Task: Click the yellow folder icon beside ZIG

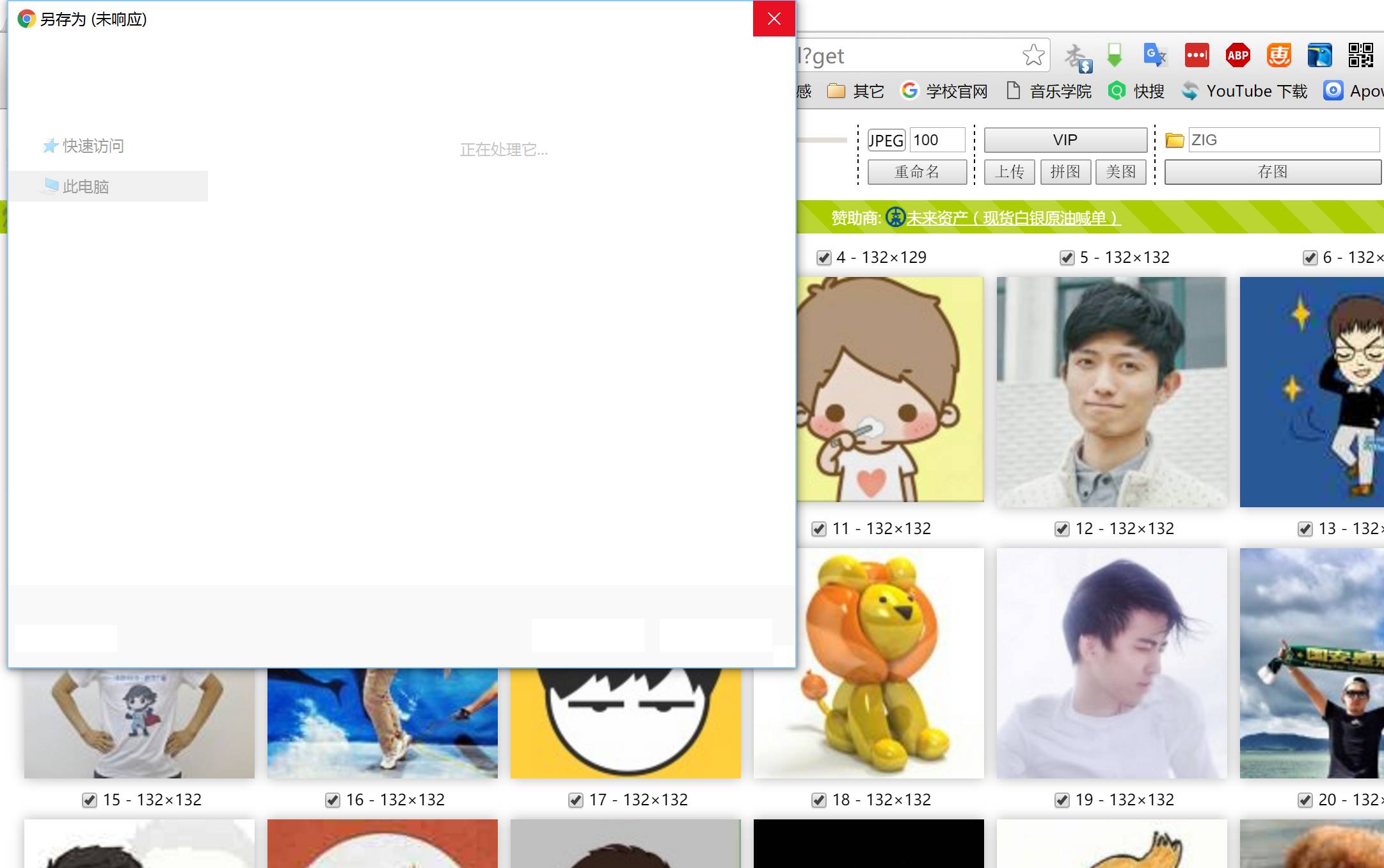Action: [x=1174, y=140]
